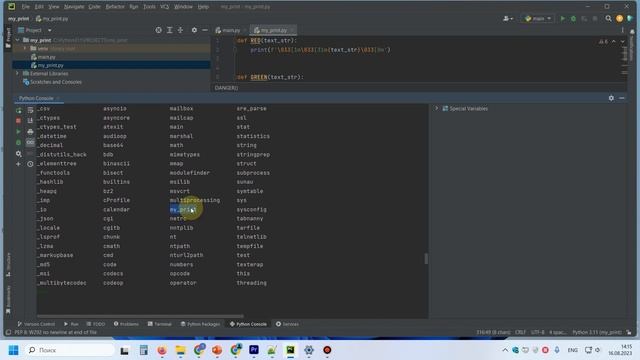Screen dimensions: 640x360
Task: Run the main configuration with green arrow
Action: pyautogui.click(x=563, y=18)
